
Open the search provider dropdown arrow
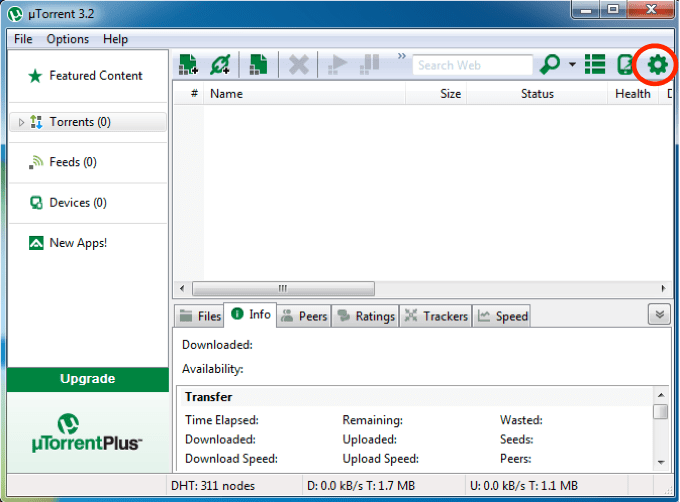click(572, 66)
